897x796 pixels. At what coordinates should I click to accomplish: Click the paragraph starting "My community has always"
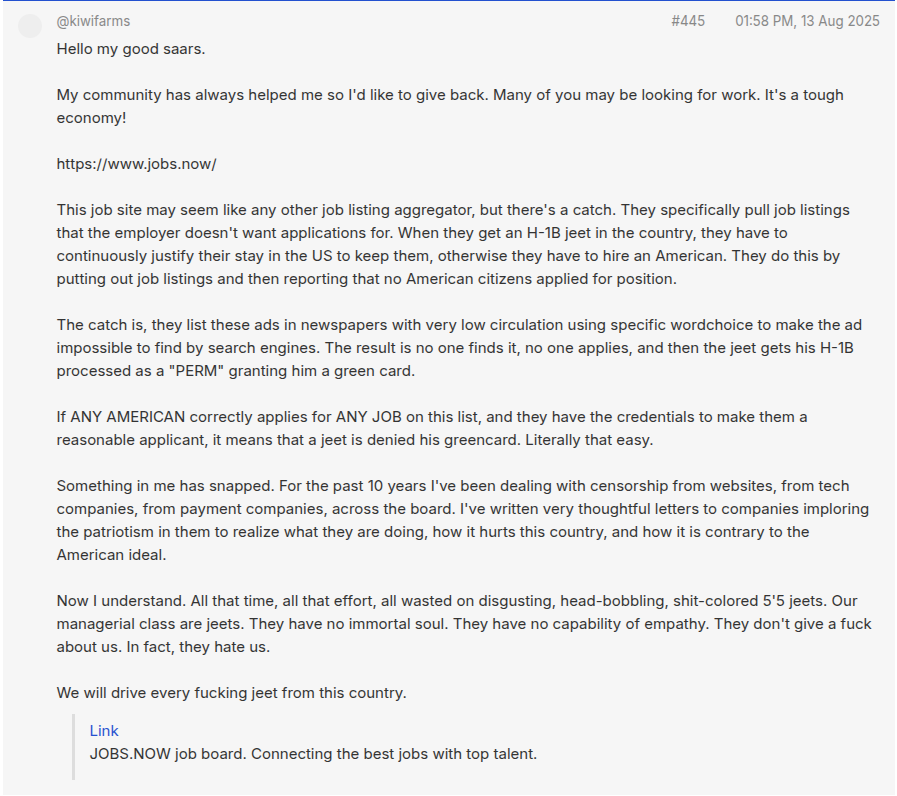pyautogui.click(x=300, y=95)
